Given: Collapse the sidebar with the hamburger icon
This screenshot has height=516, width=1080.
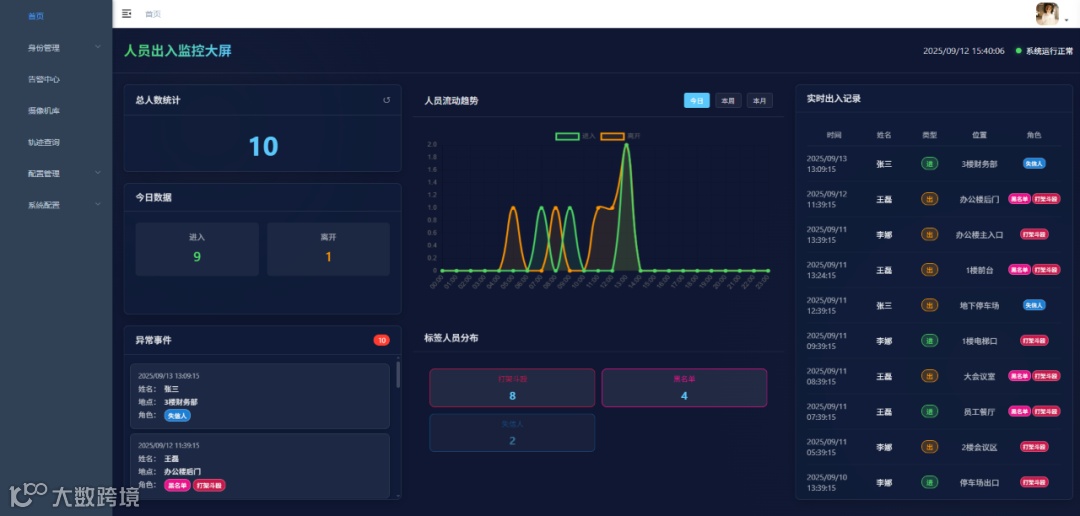Looking at the screenshot, I should coord(126,13).
